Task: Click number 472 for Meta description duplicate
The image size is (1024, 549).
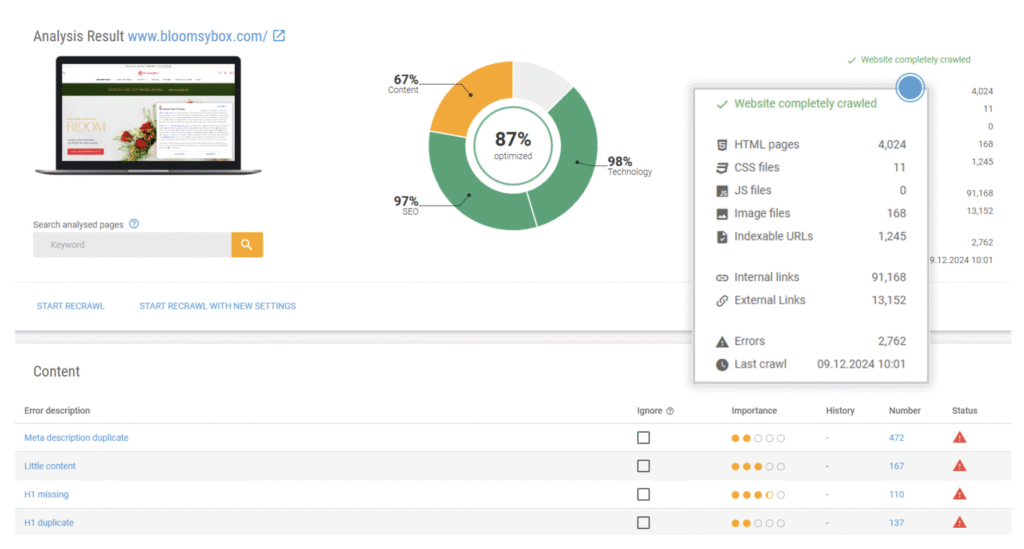Action: pyautogui.click(x=896, y=437)
